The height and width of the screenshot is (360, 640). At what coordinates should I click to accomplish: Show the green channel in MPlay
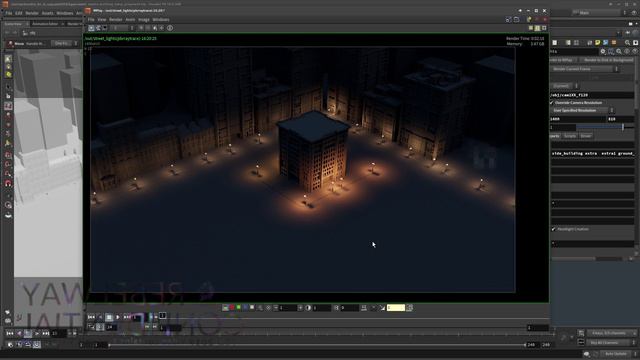coord(238,308)
